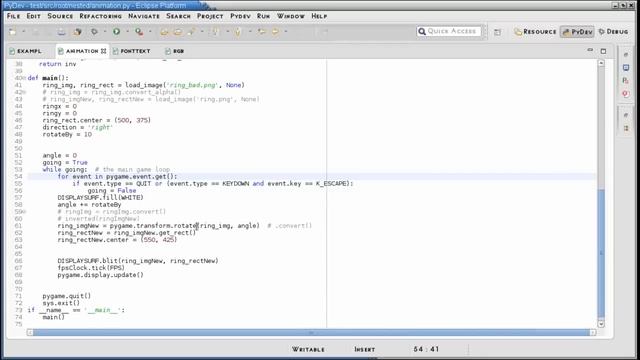Viewport: 640px width, 360px height.
Task: Click the Insert status bar entry
Action: pos(364,349)
